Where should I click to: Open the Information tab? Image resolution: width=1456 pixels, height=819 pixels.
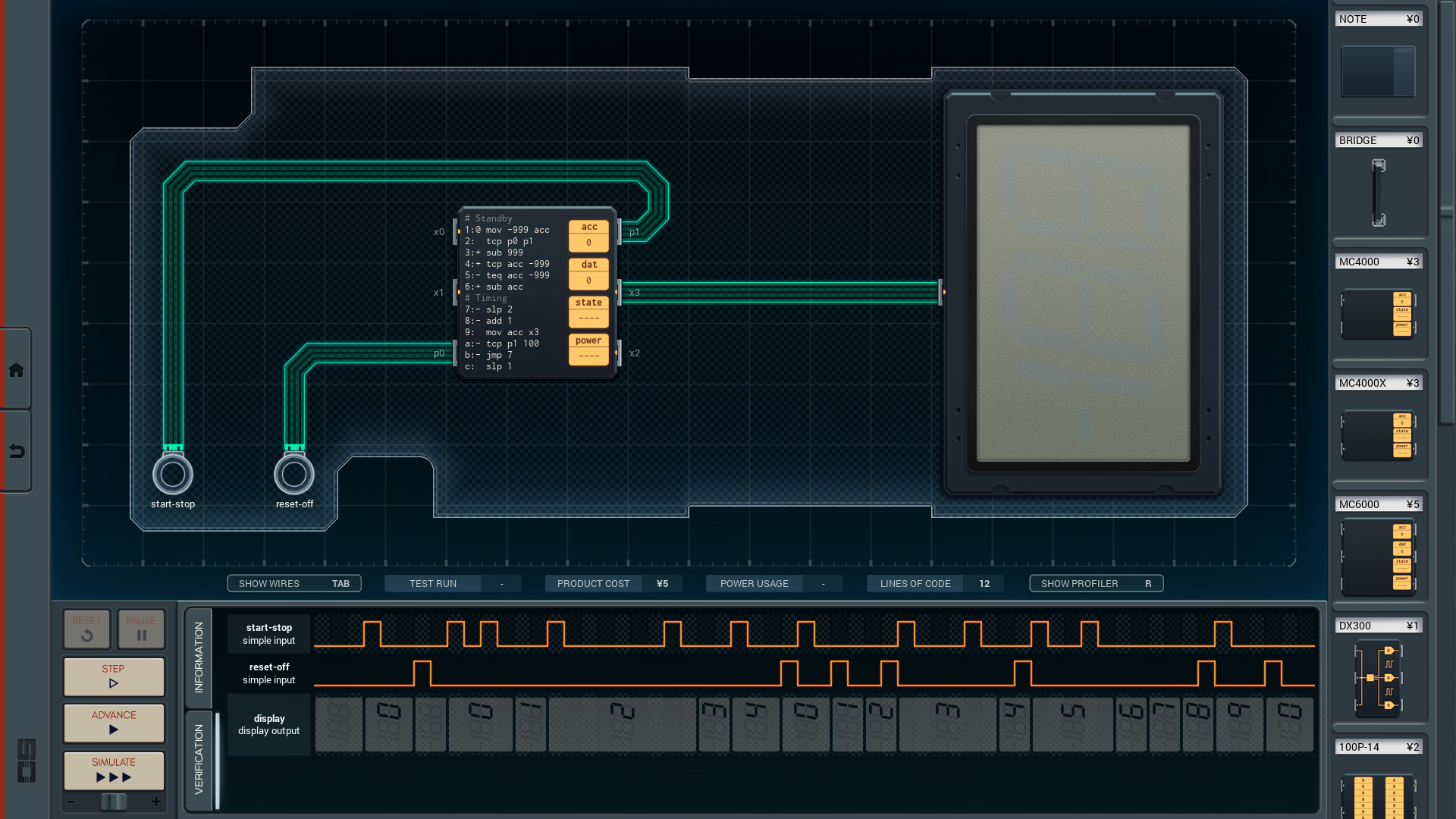pos(199,657)
